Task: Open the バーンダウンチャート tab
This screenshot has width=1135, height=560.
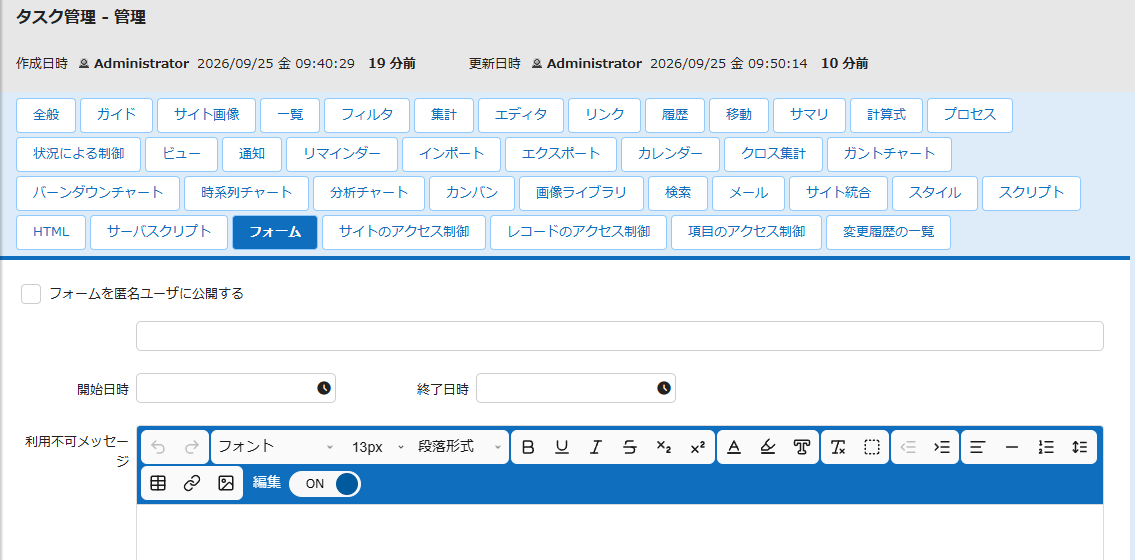Action: [98, 193]
